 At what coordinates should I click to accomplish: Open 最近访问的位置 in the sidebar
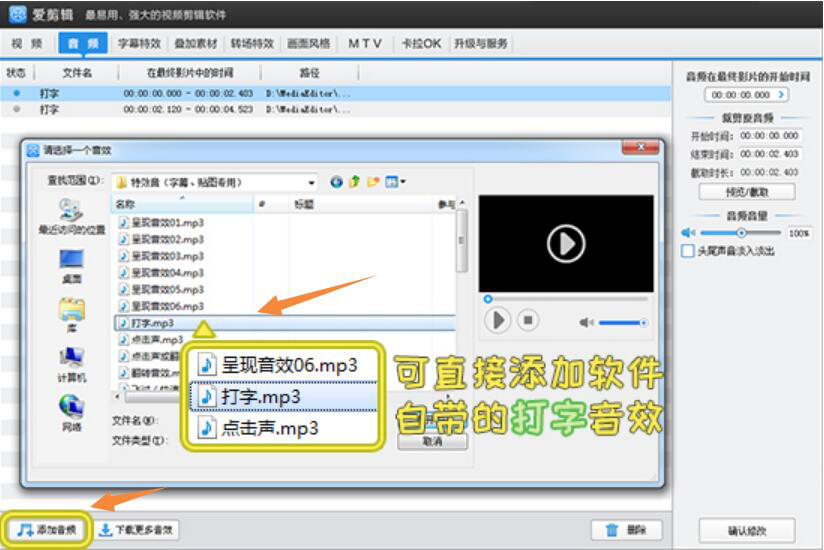(71, 216)
